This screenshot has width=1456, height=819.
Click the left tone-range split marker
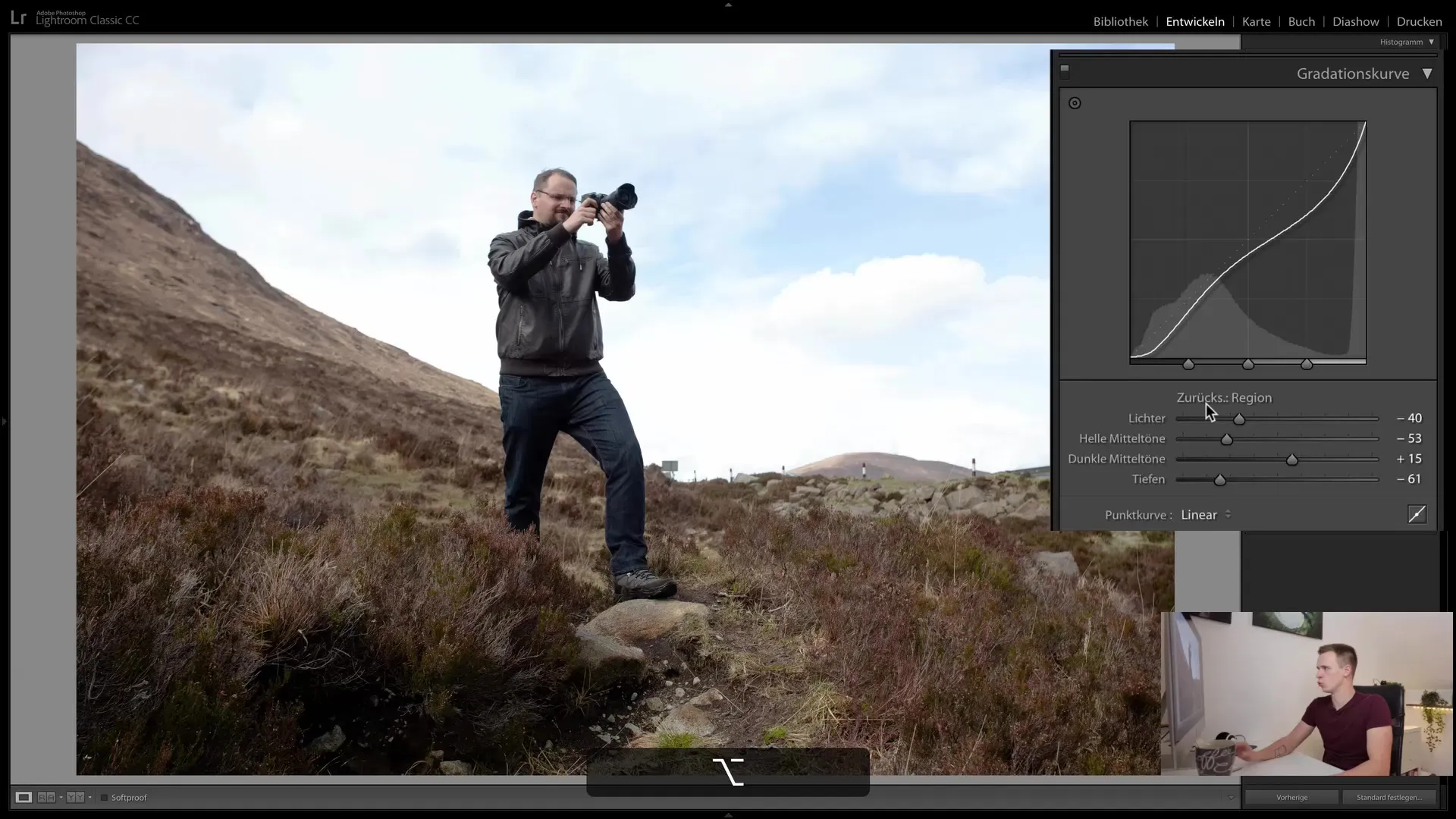pyautogui.click(x=1188, y=365)
